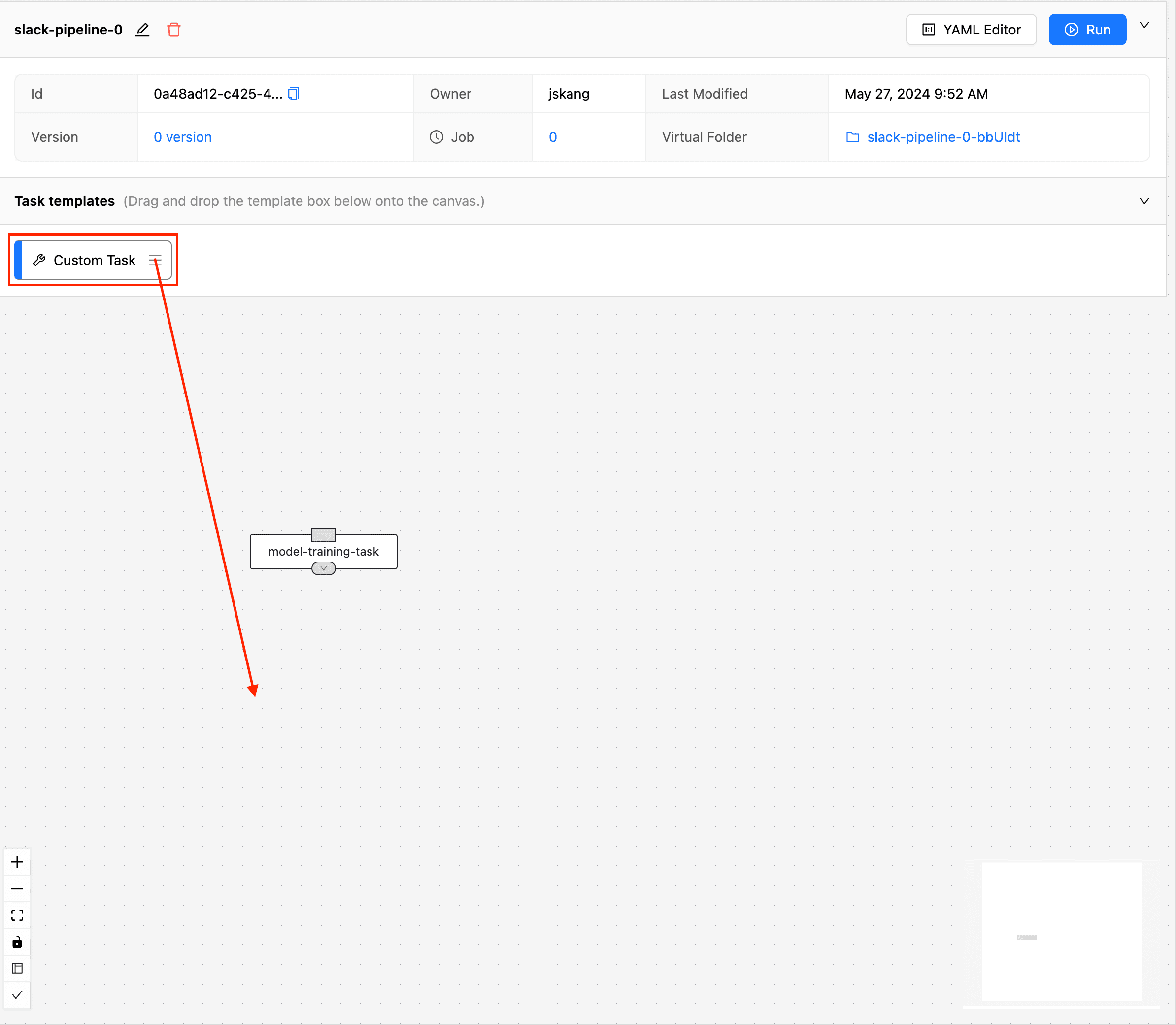Click the red trash delete icon

pyautogui.click(x=174, y=30)
